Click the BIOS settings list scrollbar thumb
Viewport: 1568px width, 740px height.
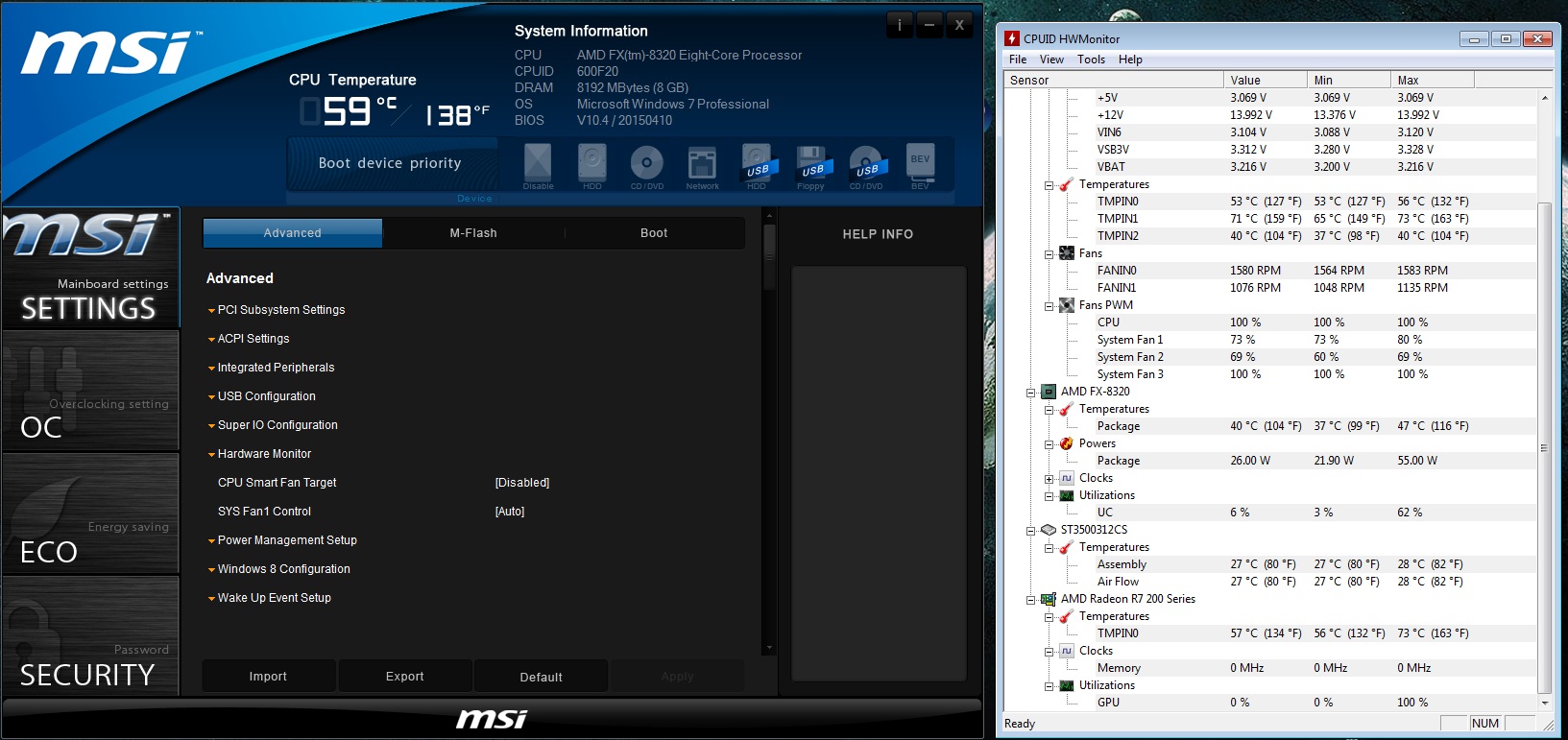[x=768, y=256]
